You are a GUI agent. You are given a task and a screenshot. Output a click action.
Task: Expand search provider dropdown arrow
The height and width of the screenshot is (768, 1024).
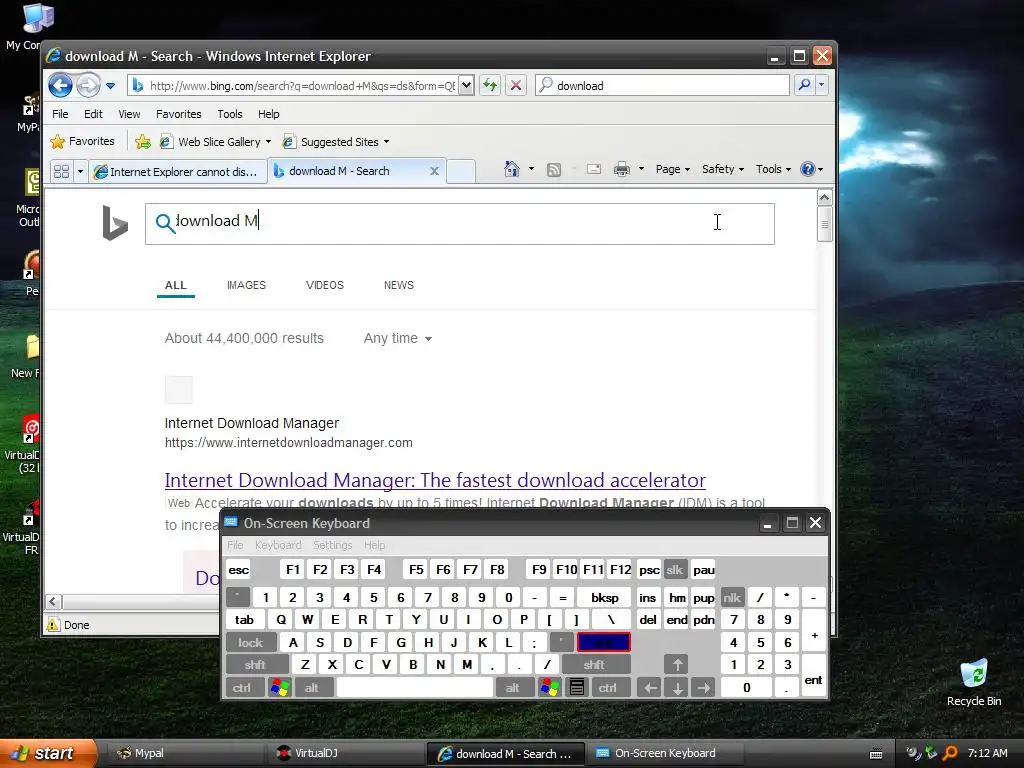822,85
